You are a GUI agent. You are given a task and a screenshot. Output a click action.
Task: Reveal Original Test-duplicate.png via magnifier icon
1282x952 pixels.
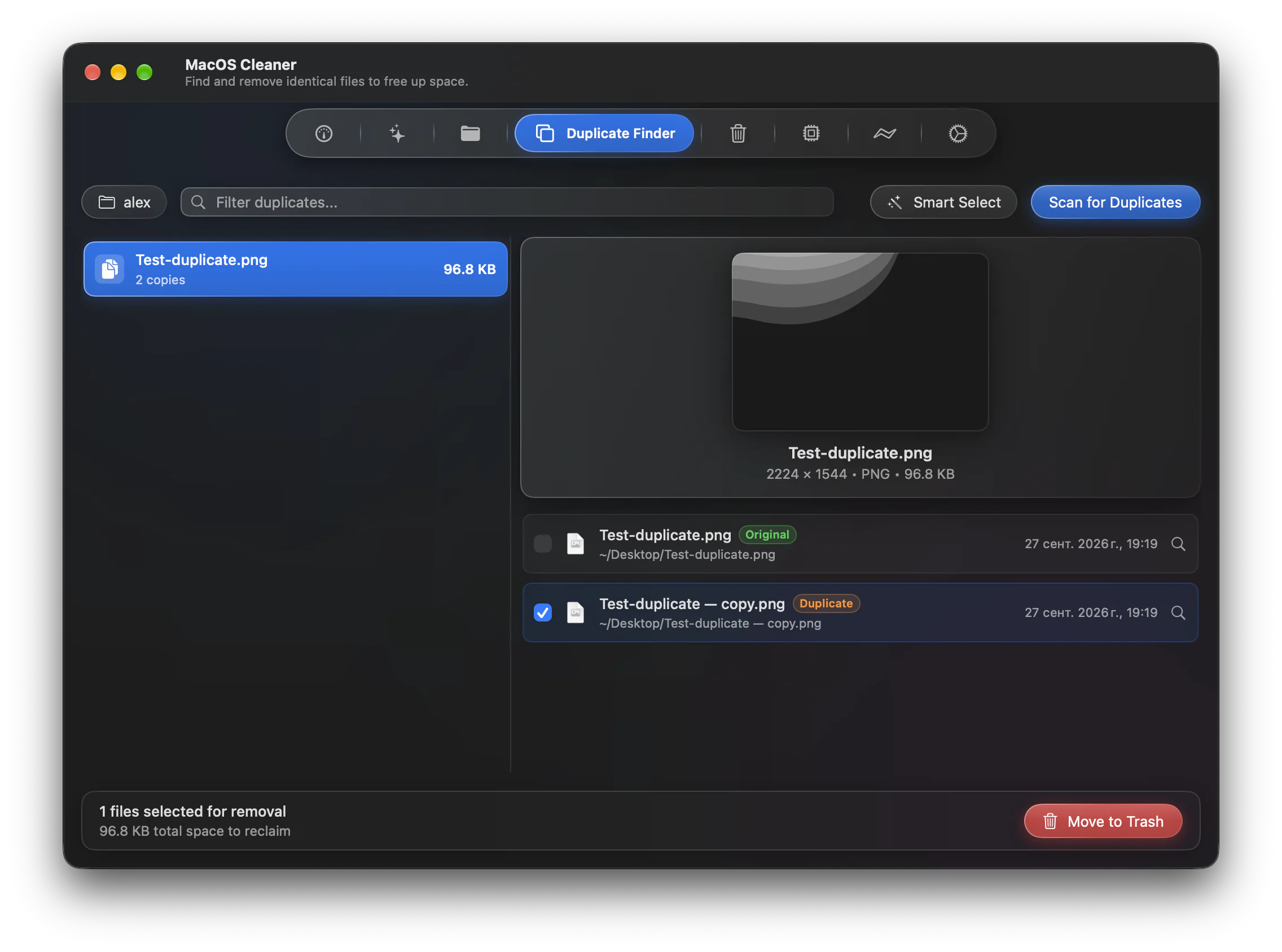(x=1178, y=544)
